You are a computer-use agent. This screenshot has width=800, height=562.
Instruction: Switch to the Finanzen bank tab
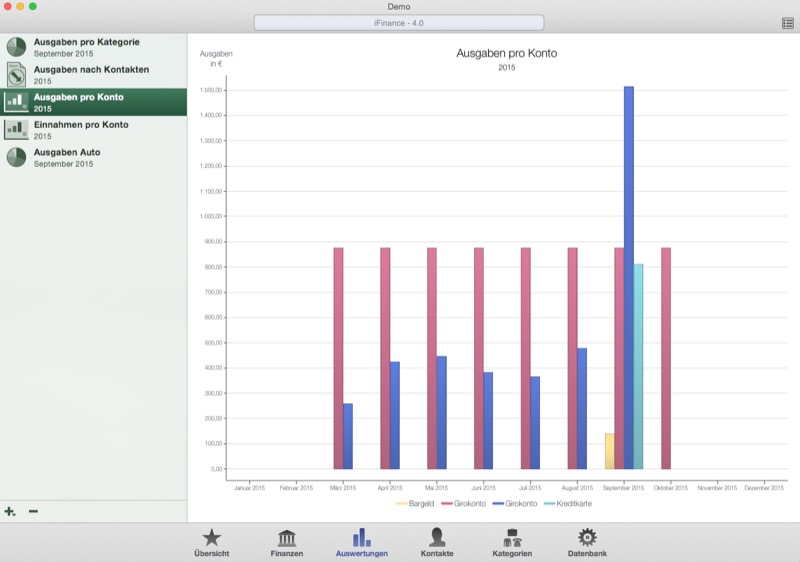tap(286, 542)
